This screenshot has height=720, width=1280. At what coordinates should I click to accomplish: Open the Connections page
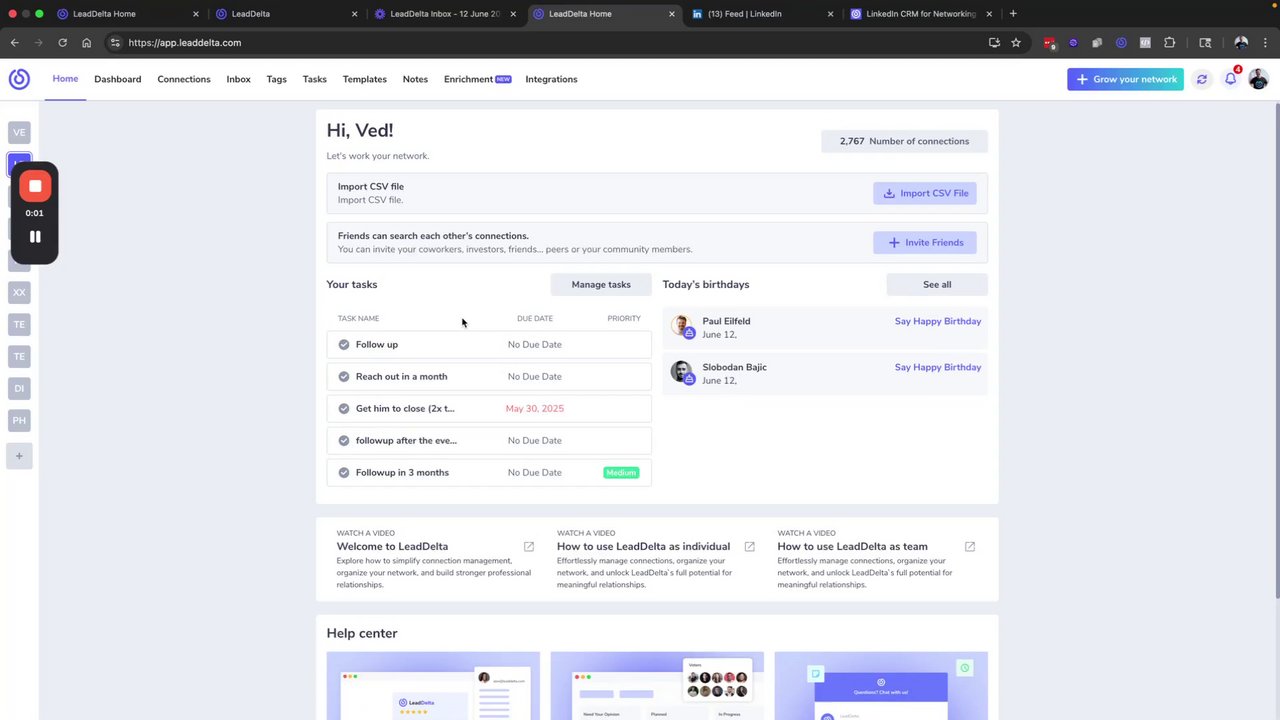tap(184, 79)
